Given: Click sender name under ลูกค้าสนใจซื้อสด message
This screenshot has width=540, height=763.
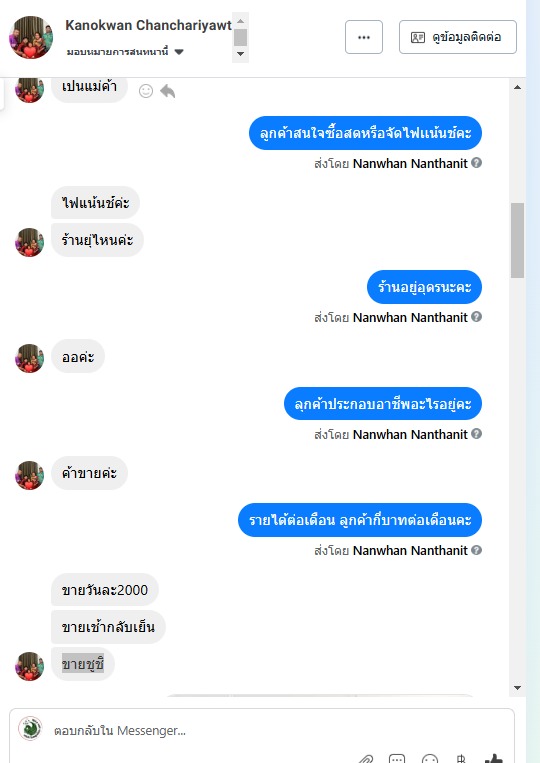Looking at the screenshot, I should 410,164.
